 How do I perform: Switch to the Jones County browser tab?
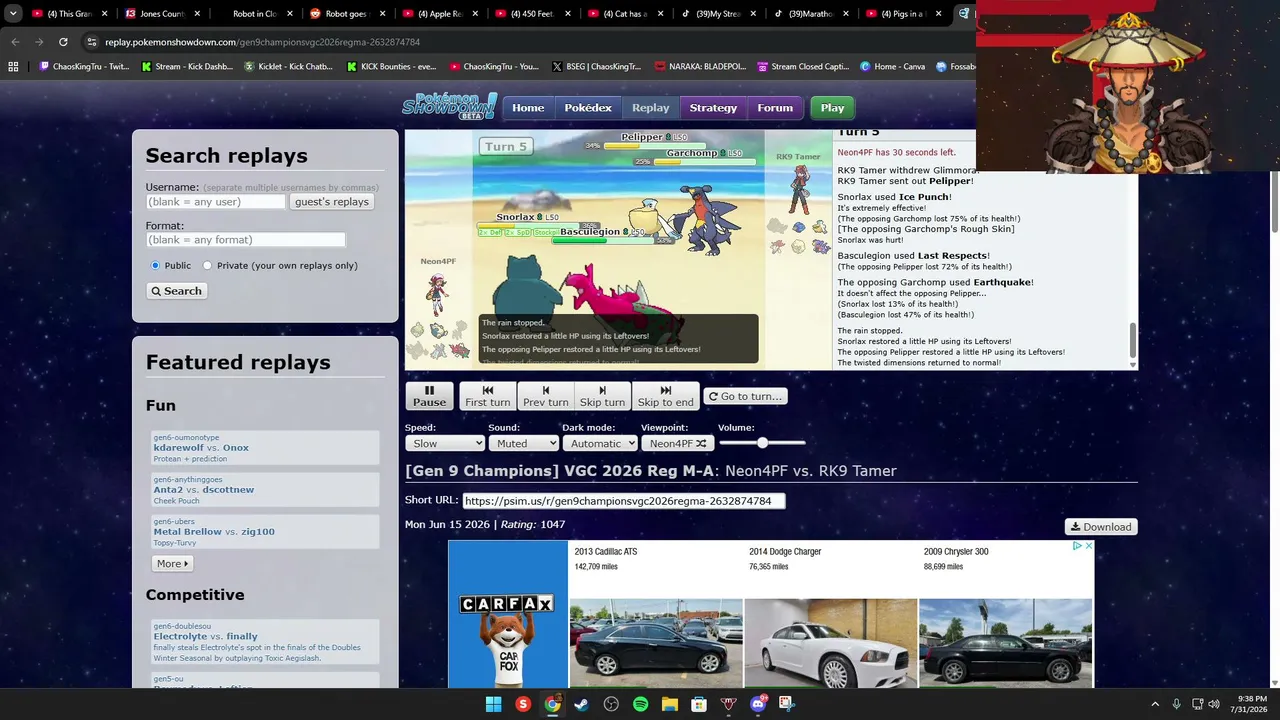pyautogui.click(x=159, y=14)
